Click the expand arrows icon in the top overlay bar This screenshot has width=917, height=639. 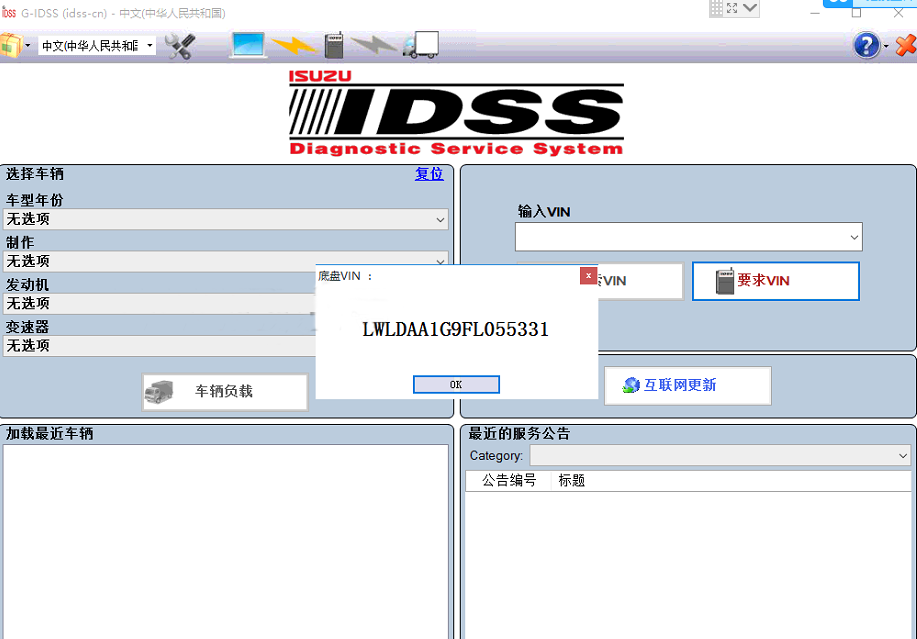732,8
